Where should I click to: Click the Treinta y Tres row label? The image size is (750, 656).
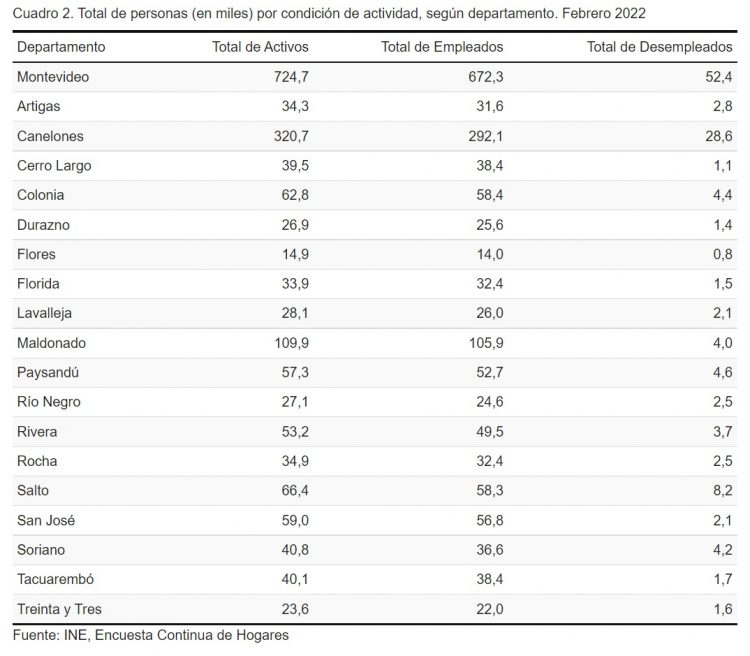59,609
